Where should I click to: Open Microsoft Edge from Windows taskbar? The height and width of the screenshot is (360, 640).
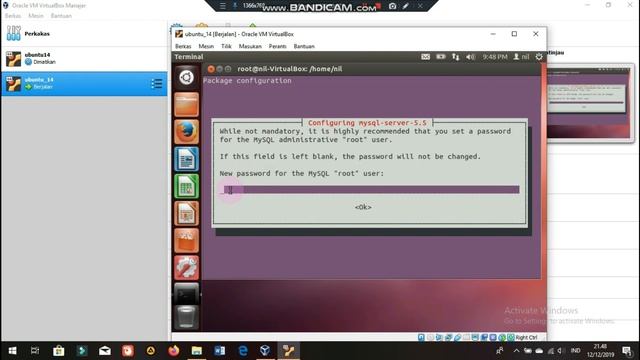(243, 351)
